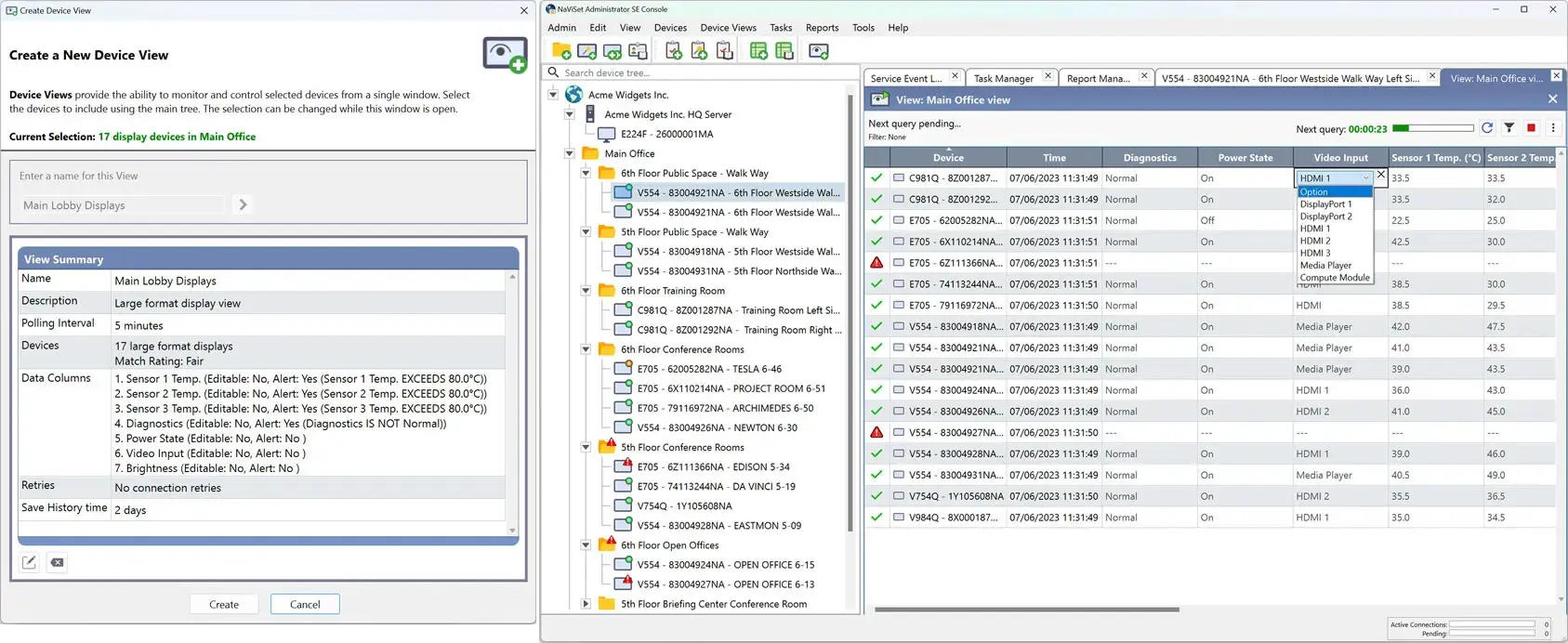Click the add folder toolbar icon
This screenshot has width=1568, height=643.
(561, 51)
